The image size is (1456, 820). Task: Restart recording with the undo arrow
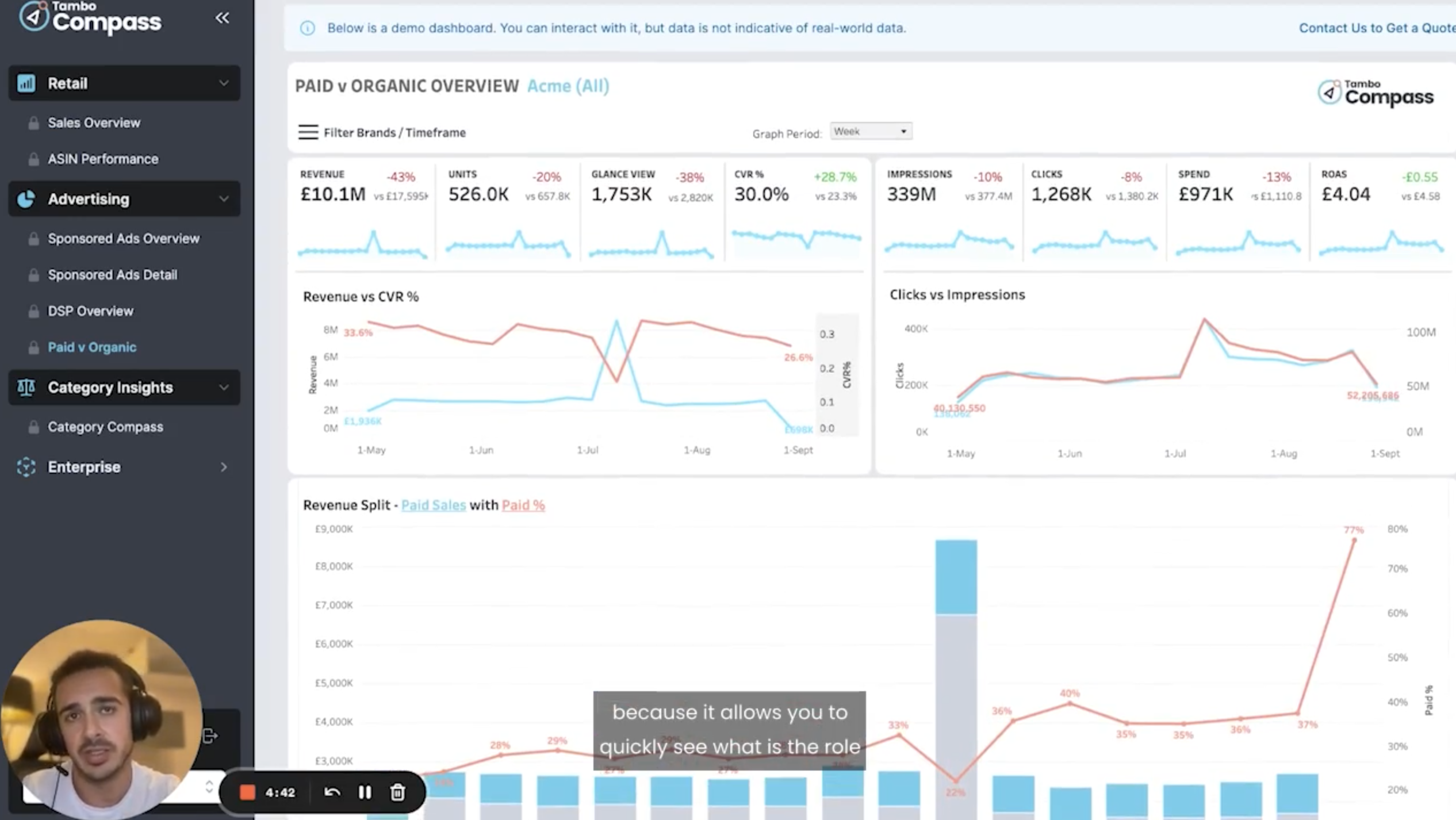point(332,792)
